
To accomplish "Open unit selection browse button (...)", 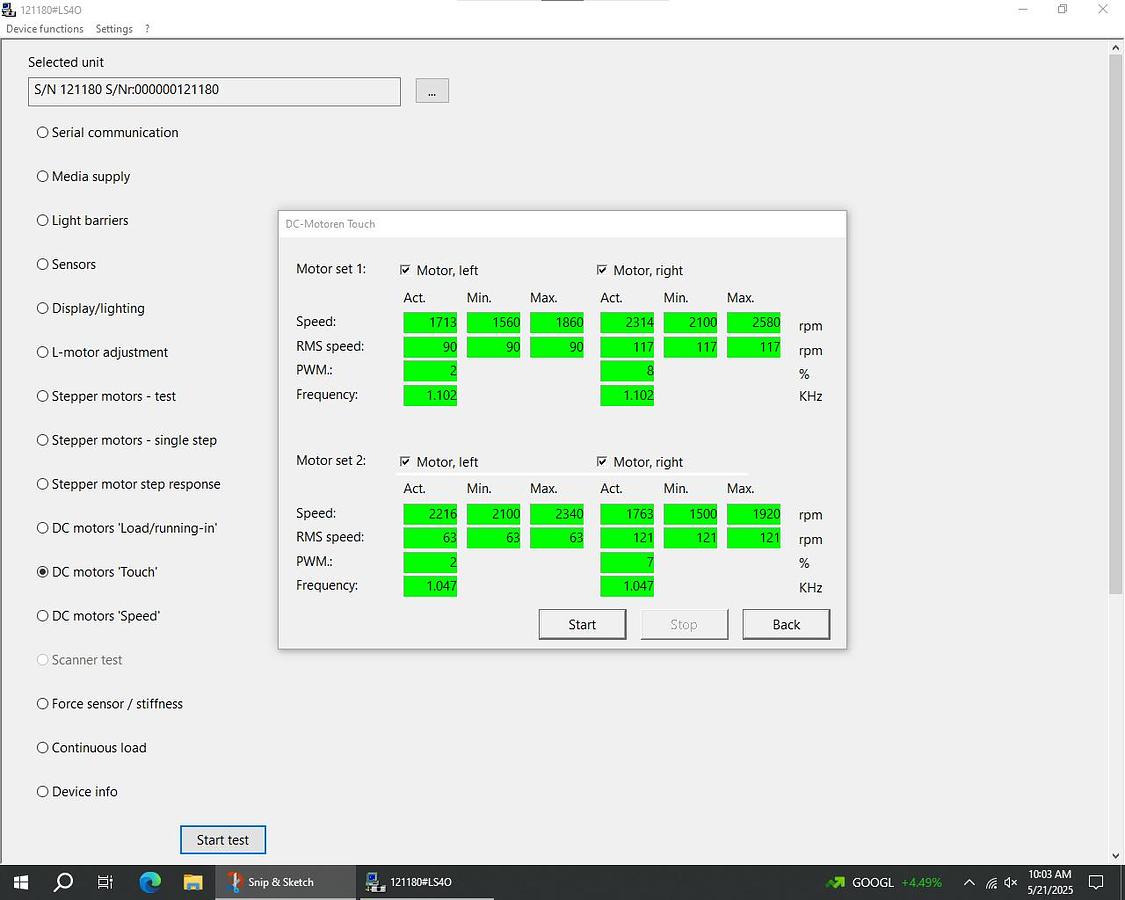I will coord(432,91).
